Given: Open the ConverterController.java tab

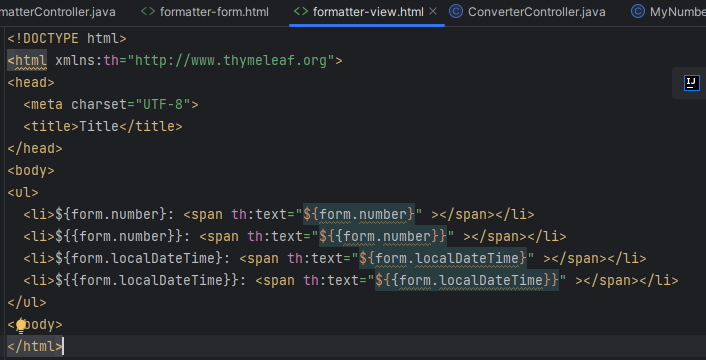Looking at the screenshot, I should [528, 12].
